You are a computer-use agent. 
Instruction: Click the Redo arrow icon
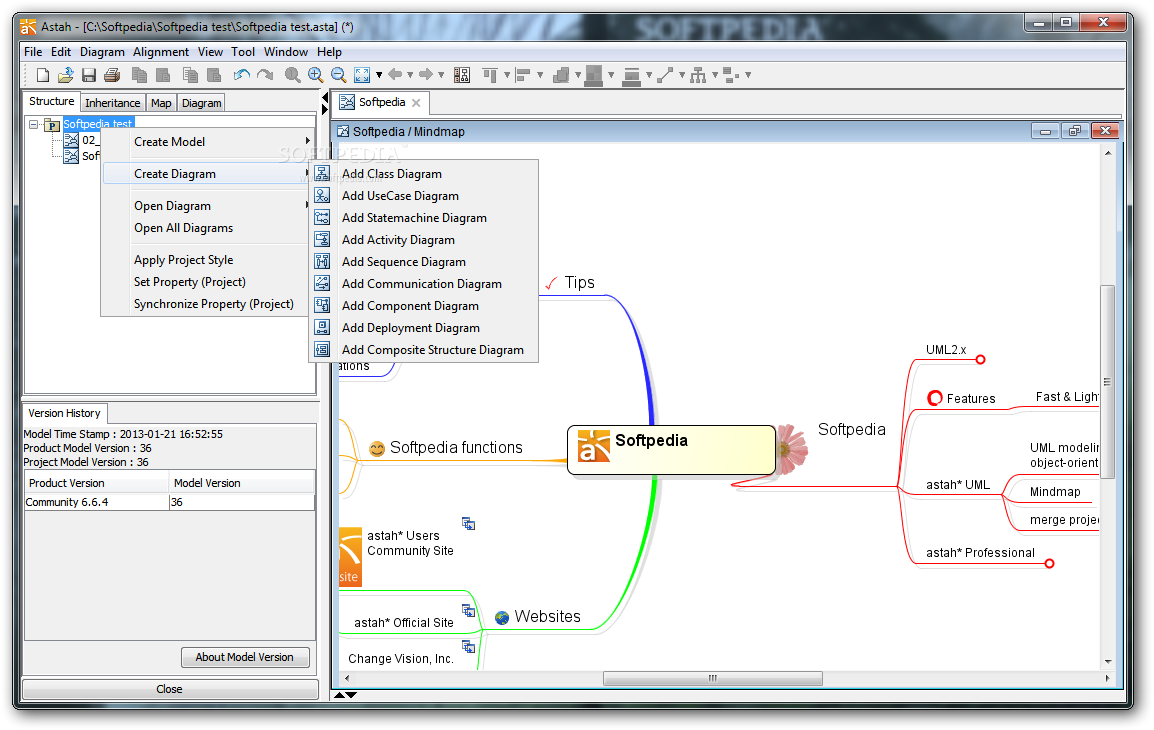tap(265, 75)
